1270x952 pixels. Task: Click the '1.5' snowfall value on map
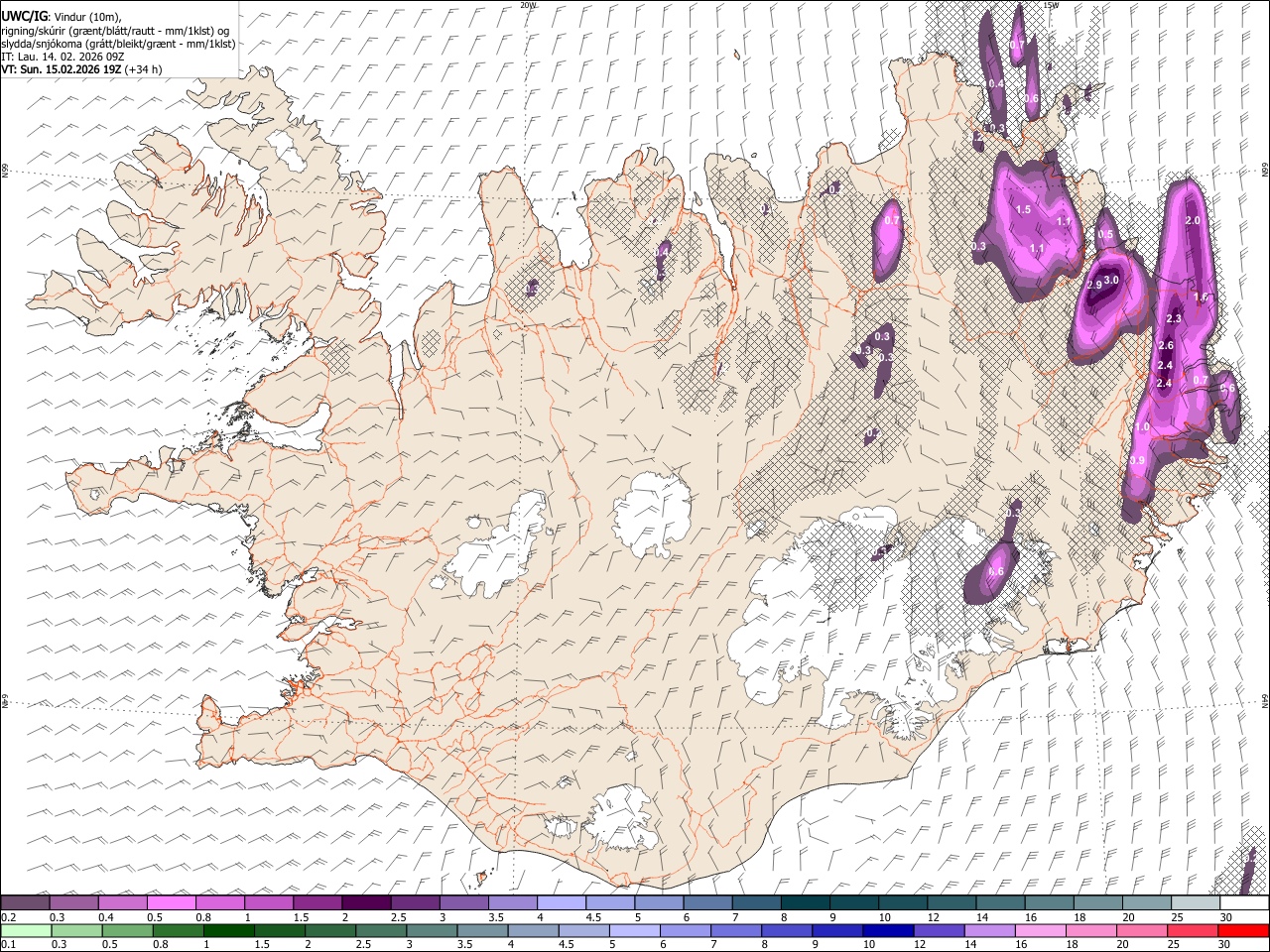(x=1024, y=209)
